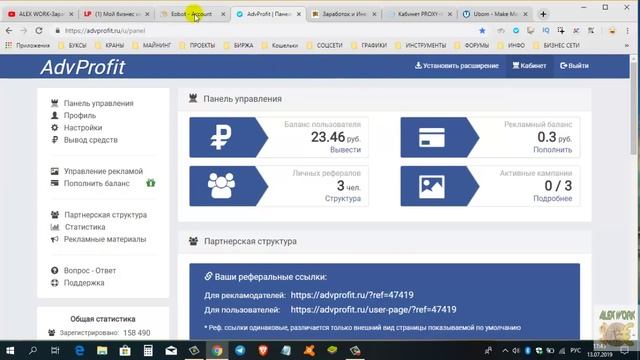Screen dimensions: 640x360
Task: Open Chrome three-dot menu
Action: (x=627, y=31)
